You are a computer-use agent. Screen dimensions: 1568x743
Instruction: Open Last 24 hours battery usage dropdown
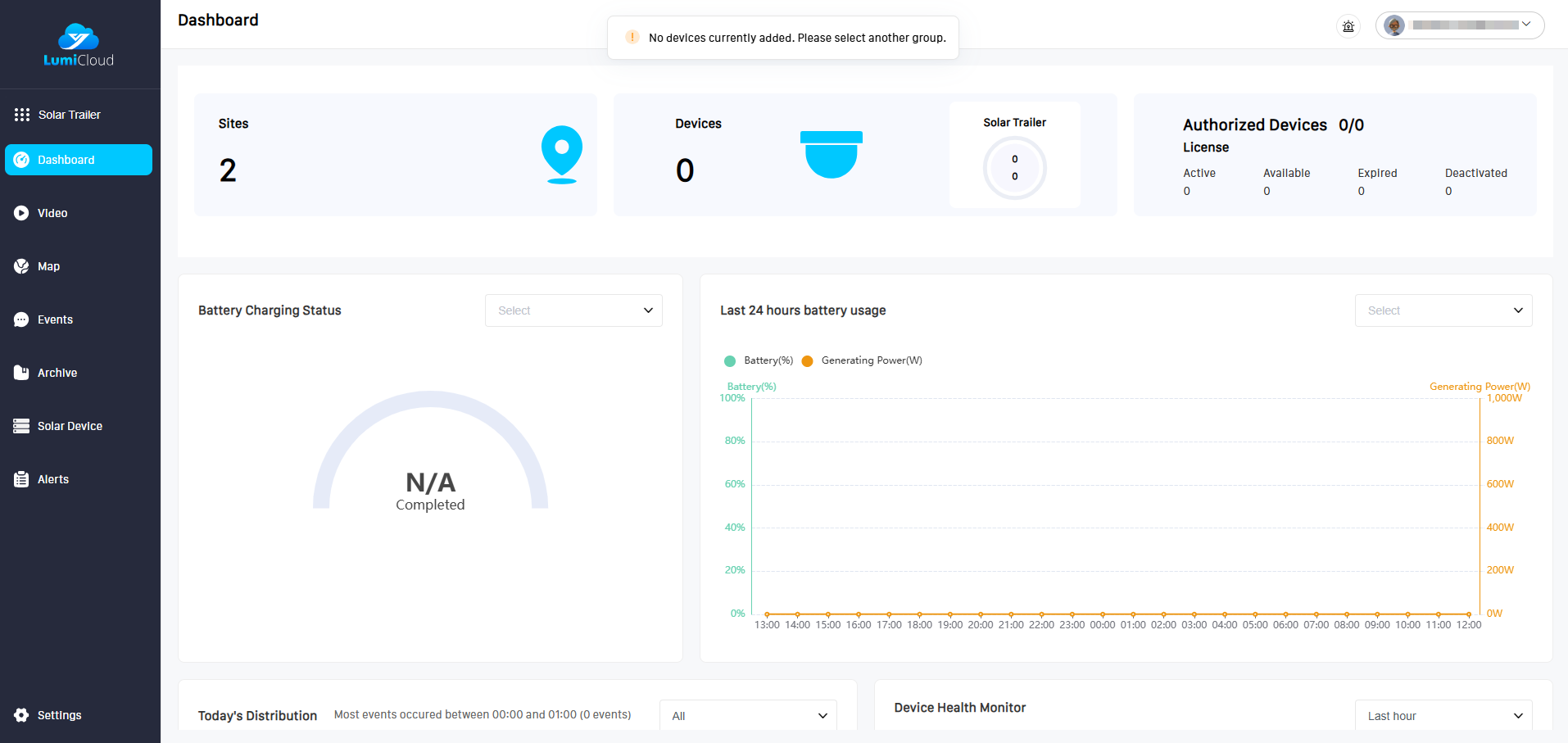click(x=1443, y=310)
